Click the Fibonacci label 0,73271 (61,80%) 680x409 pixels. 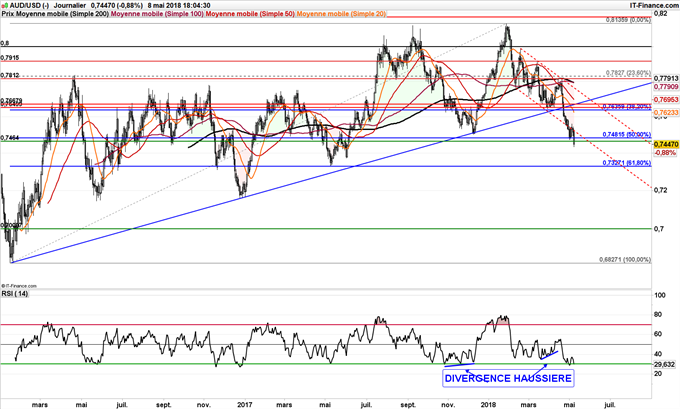point(627,163)
